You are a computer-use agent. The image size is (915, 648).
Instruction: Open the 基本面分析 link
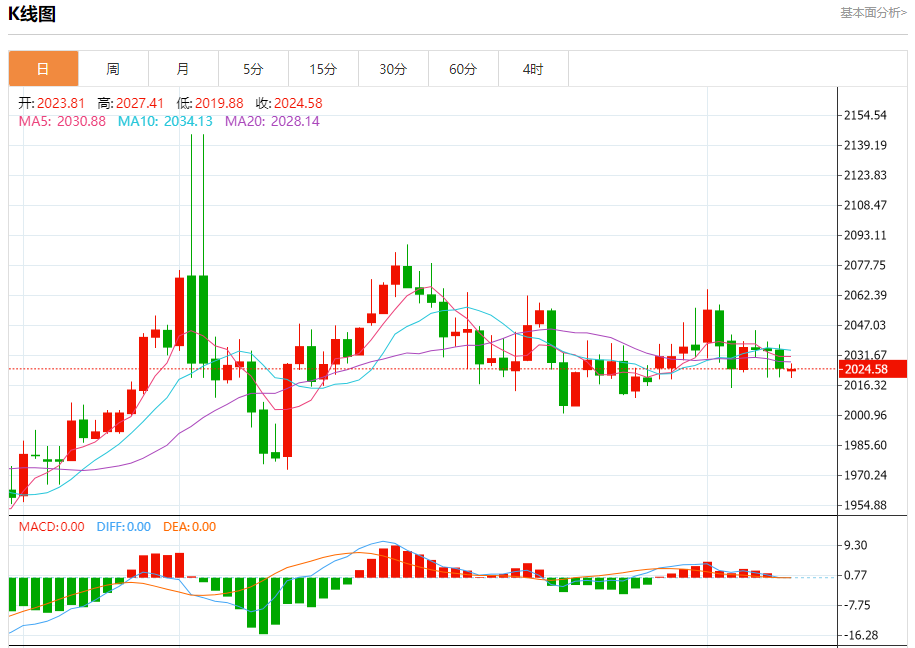coord(873,13)
